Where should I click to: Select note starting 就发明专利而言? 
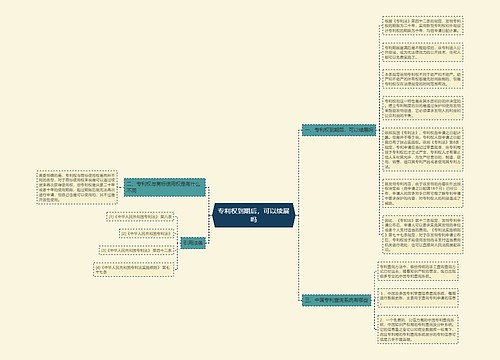click(423, 193)
